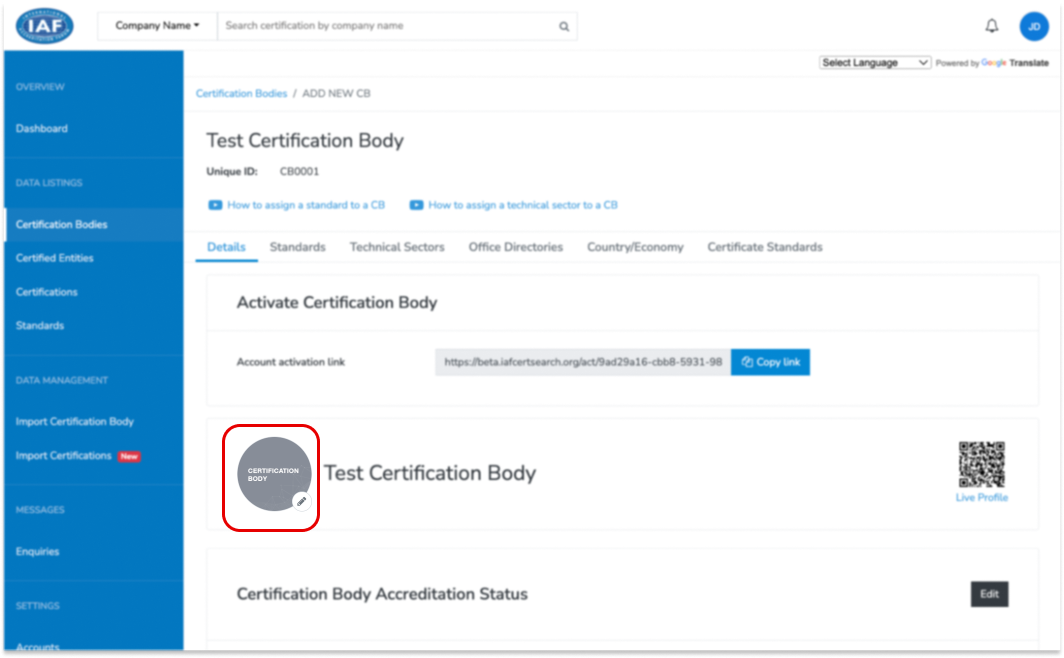Screen dimensions: 1064x658
Task: Click the QR code image
Action: [x=981, y=465]
